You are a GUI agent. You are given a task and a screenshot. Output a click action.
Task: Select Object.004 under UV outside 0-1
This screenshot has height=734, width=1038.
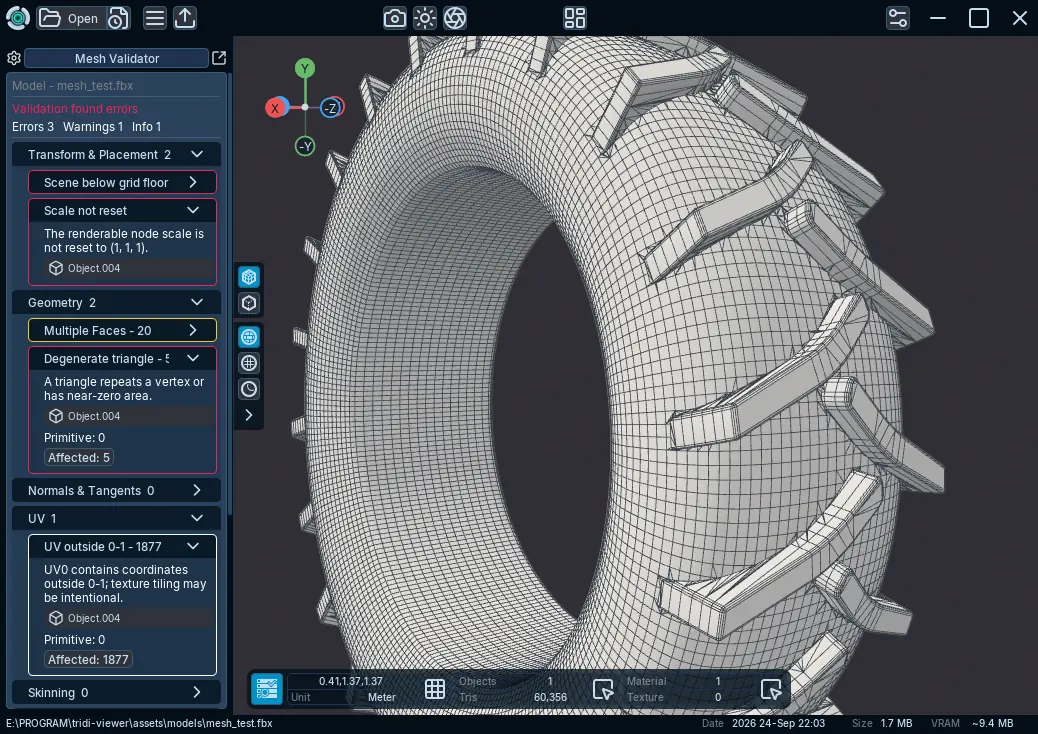130,618
